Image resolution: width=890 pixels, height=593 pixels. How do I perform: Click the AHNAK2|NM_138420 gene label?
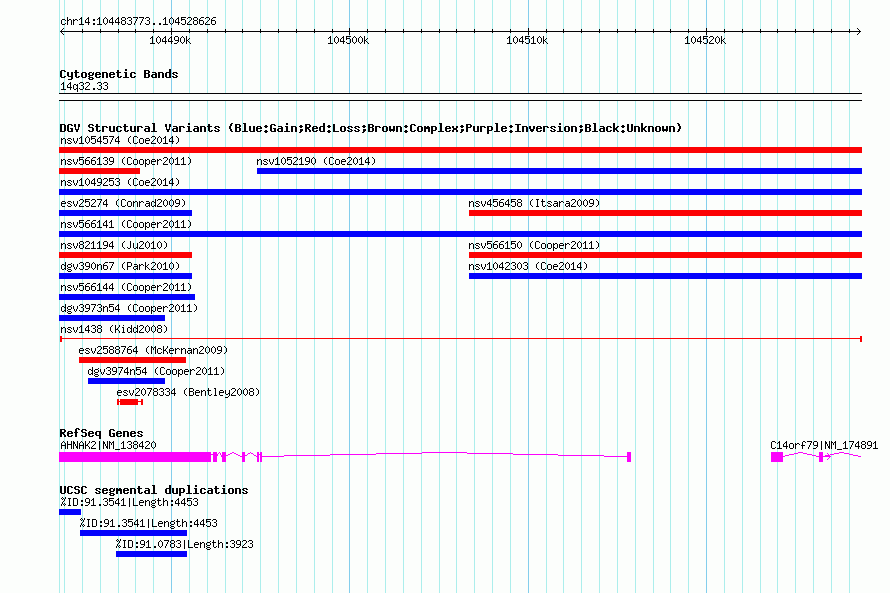[108, 445]
